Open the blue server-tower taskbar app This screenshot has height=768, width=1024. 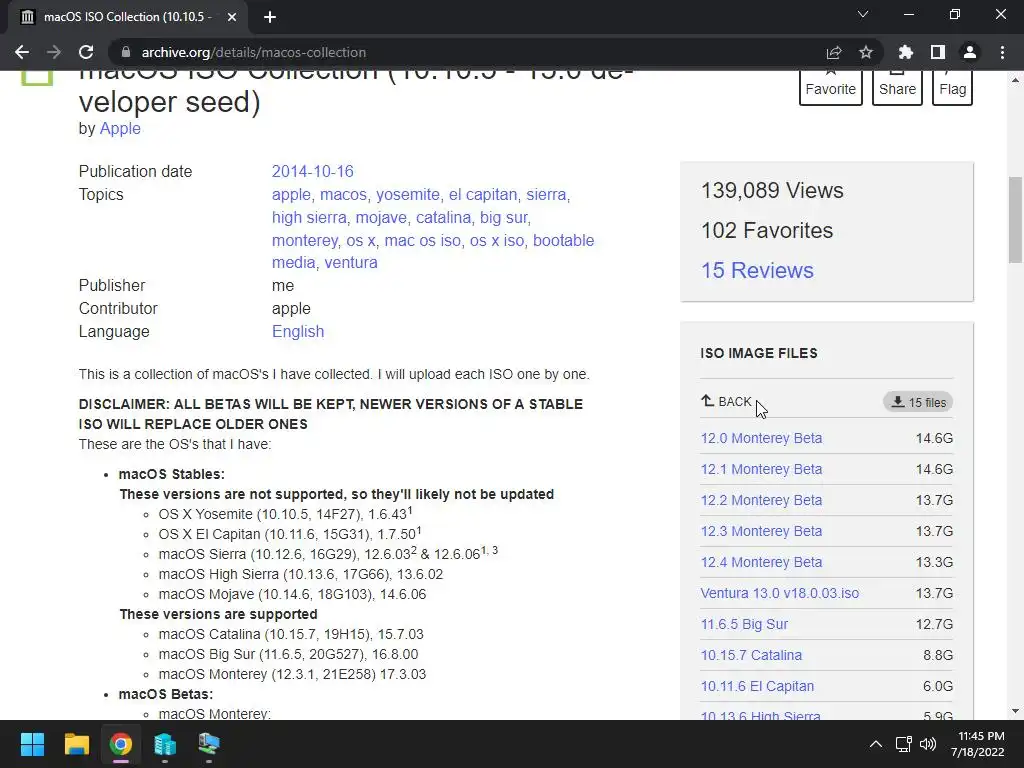point(165,744)
